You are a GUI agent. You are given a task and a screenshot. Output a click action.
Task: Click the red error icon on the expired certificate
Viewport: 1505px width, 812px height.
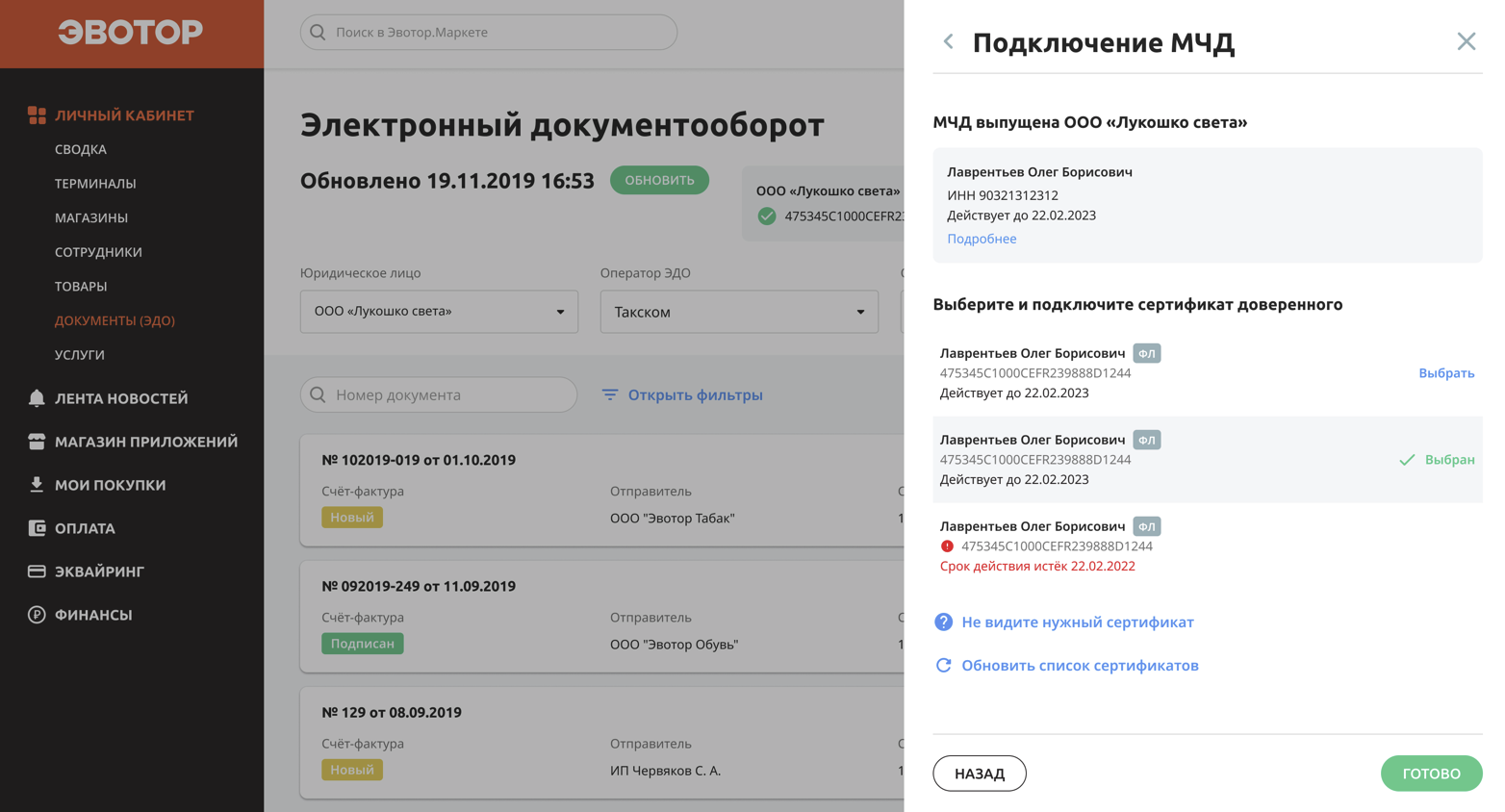click(947, 546)
